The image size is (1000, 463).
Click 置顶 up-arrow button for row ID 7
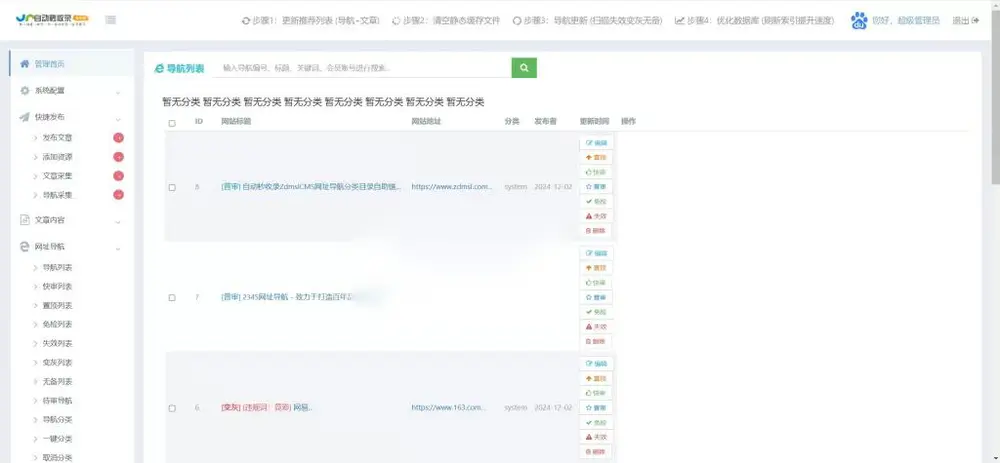(596, 268)
